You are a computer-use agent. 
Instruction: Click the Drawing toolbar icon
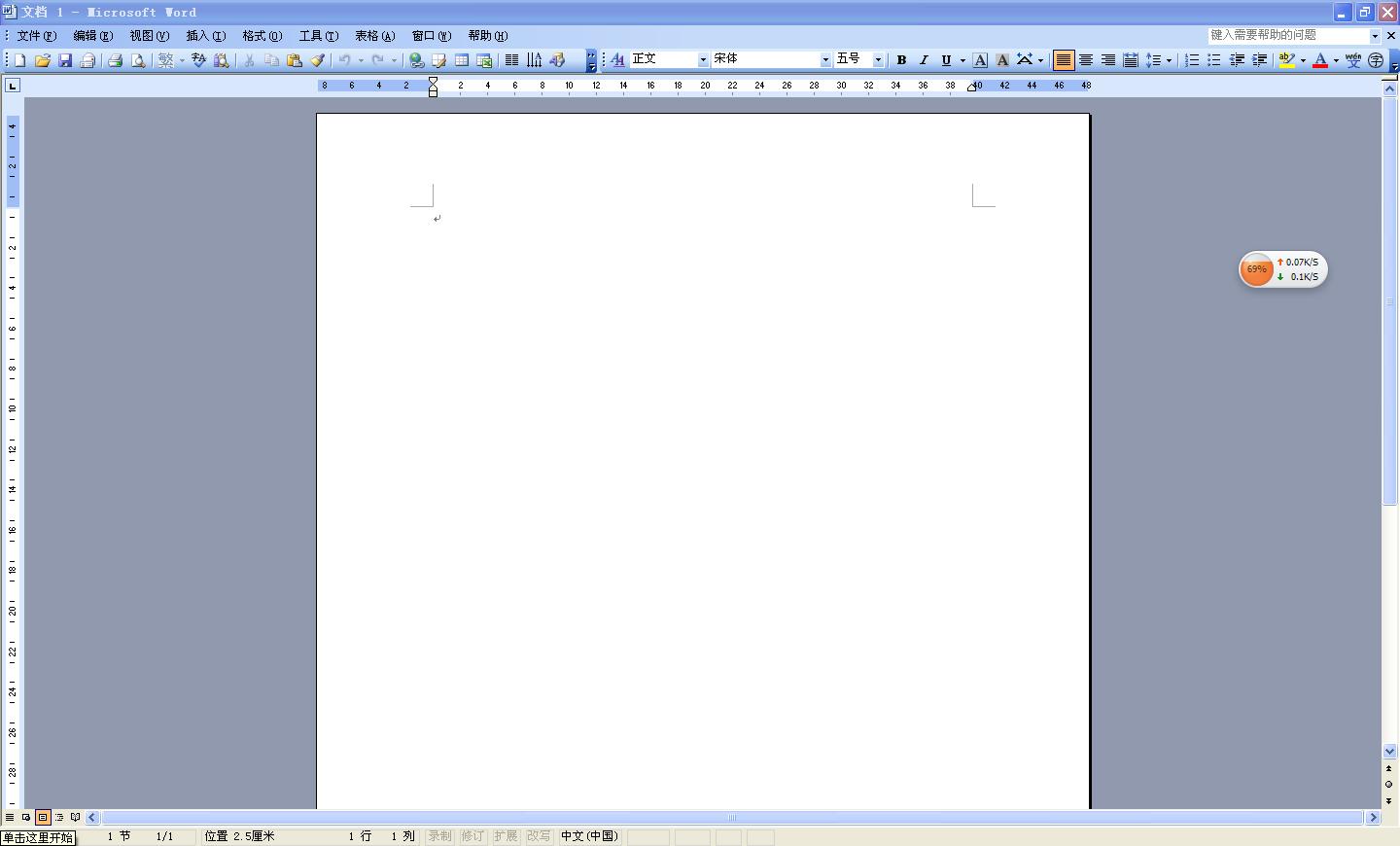tap(556, 60)
